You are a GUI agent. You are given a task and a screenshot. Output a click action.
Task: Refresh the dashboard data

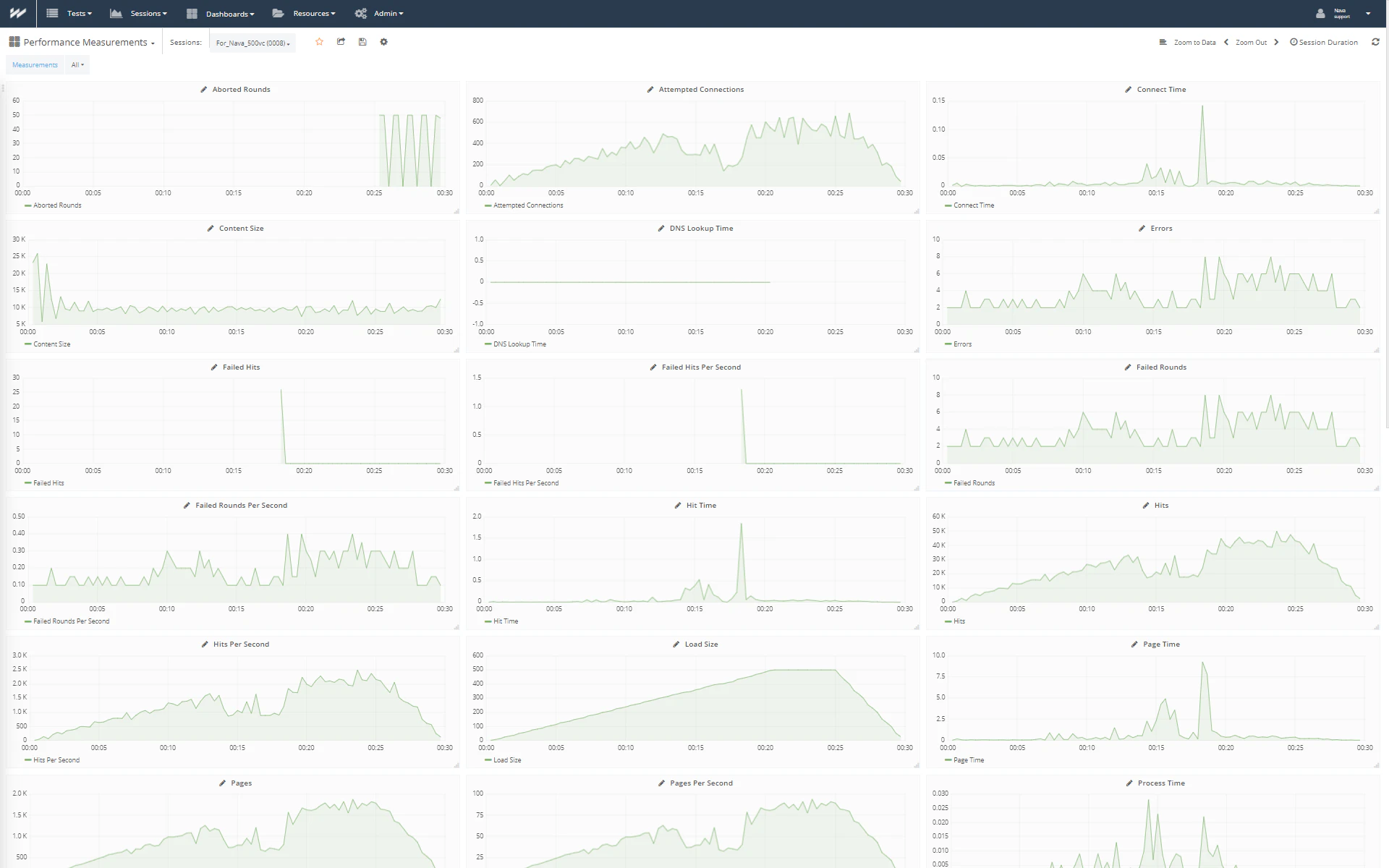(x=1375, y=42)
